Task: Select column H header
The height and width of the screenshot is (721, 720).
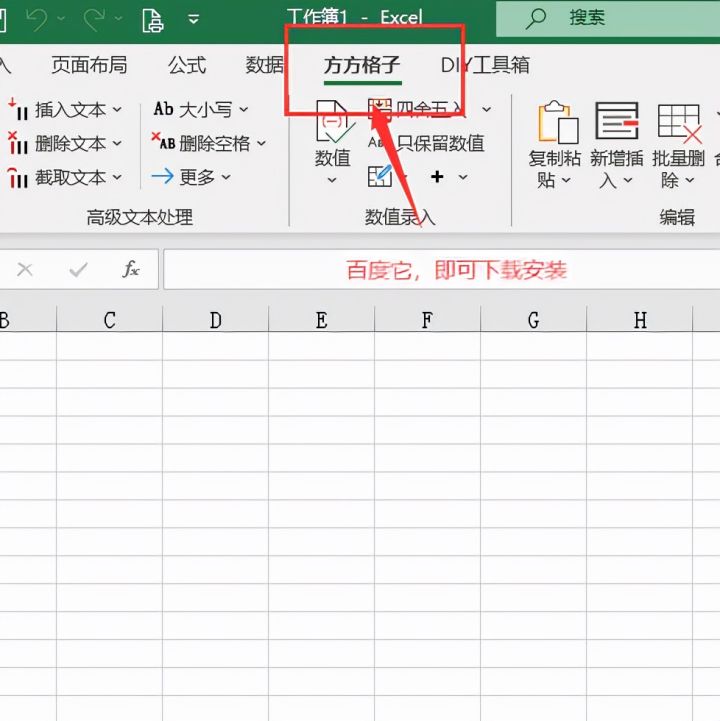Action: pos(640,320)
